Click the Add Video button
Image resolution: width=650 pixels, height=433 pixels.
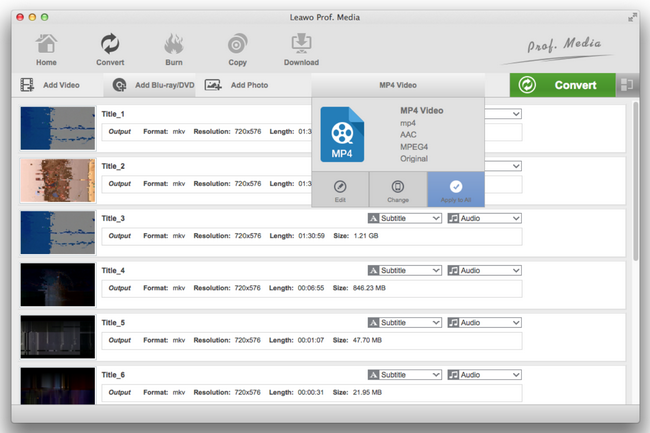pyautogui.click(x=50, y=85)
